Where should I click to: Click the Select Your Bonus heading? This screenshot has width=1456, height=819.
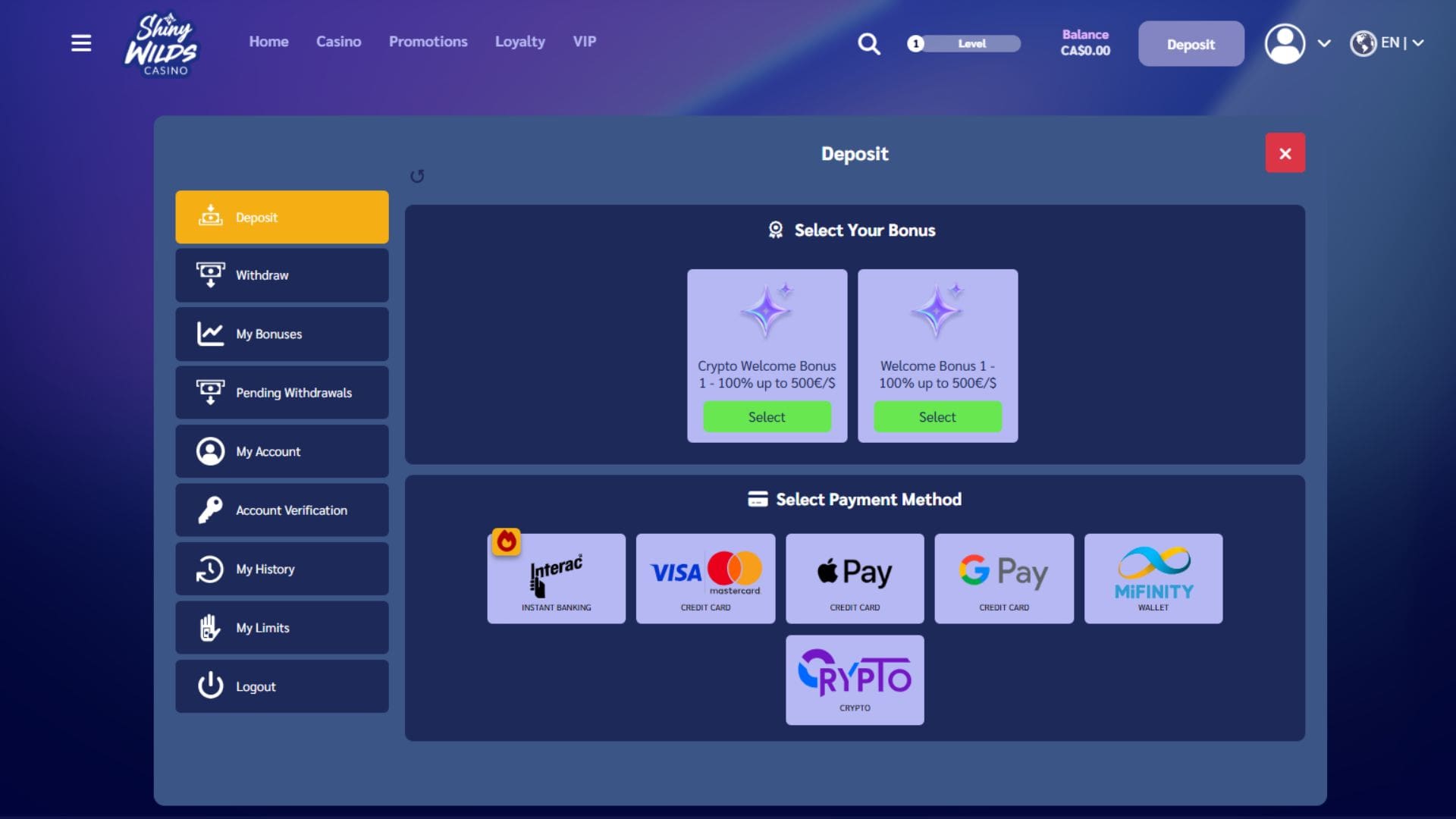[864, 231]
